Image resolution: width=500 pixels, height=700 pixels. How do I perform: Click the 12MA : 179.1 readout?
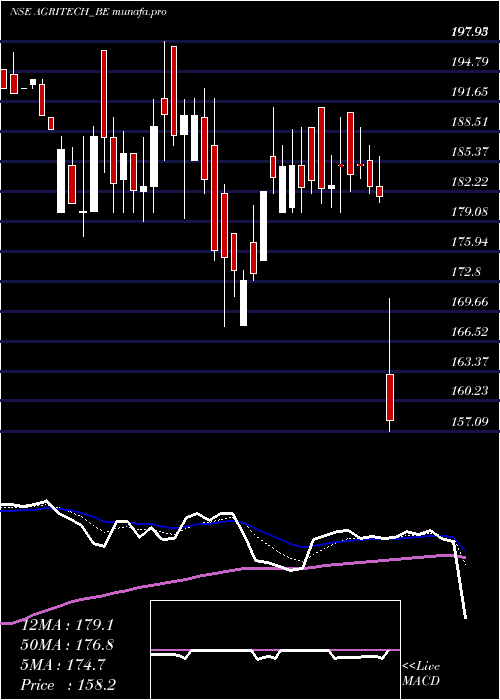click(68, 625)
